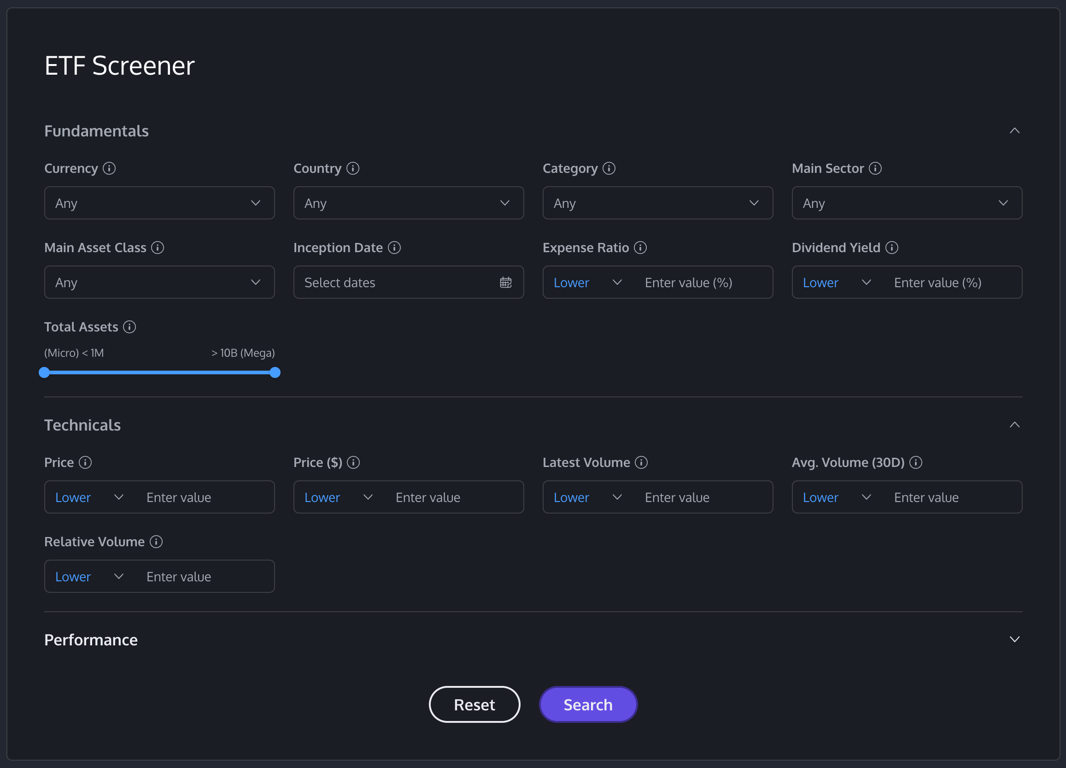Click the Inception Date info icon
Image resolution: width=1066 pixels, height=768 pixels.
click(394, 247)
